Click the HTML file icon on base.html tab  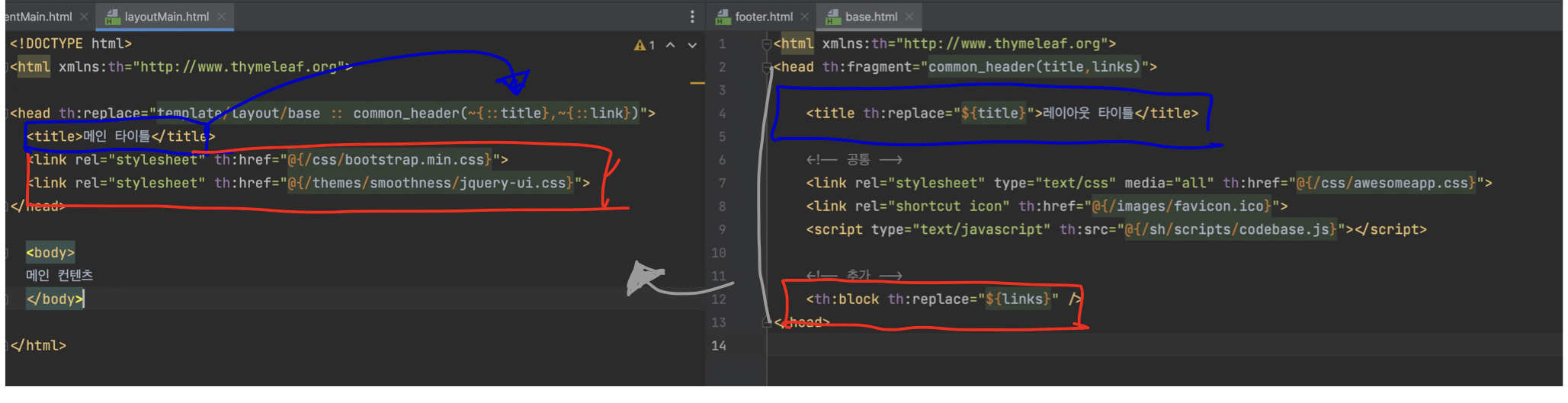[x=832, y=16]
